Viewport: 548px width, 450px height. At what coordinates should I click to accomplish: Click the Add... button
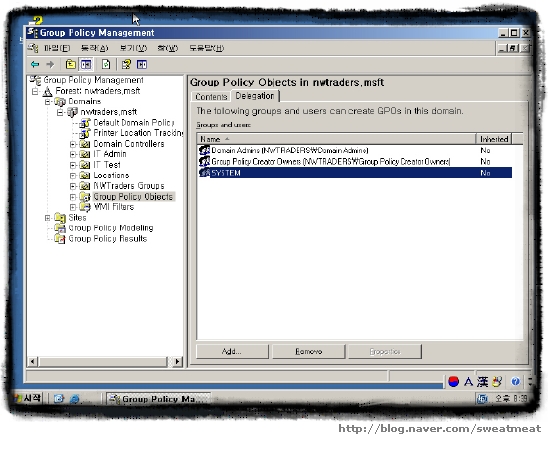[232, 351]
